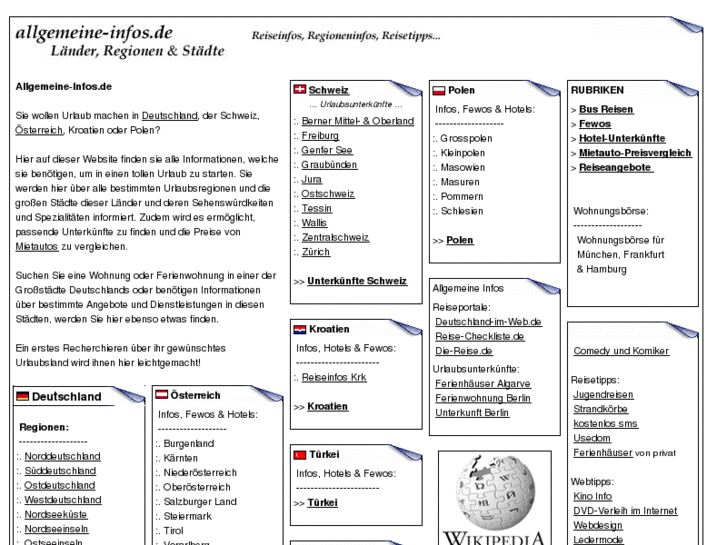Open the Tessin link
Screen dimensions: 727x545
pyautogui.click(x=317, y=208)
